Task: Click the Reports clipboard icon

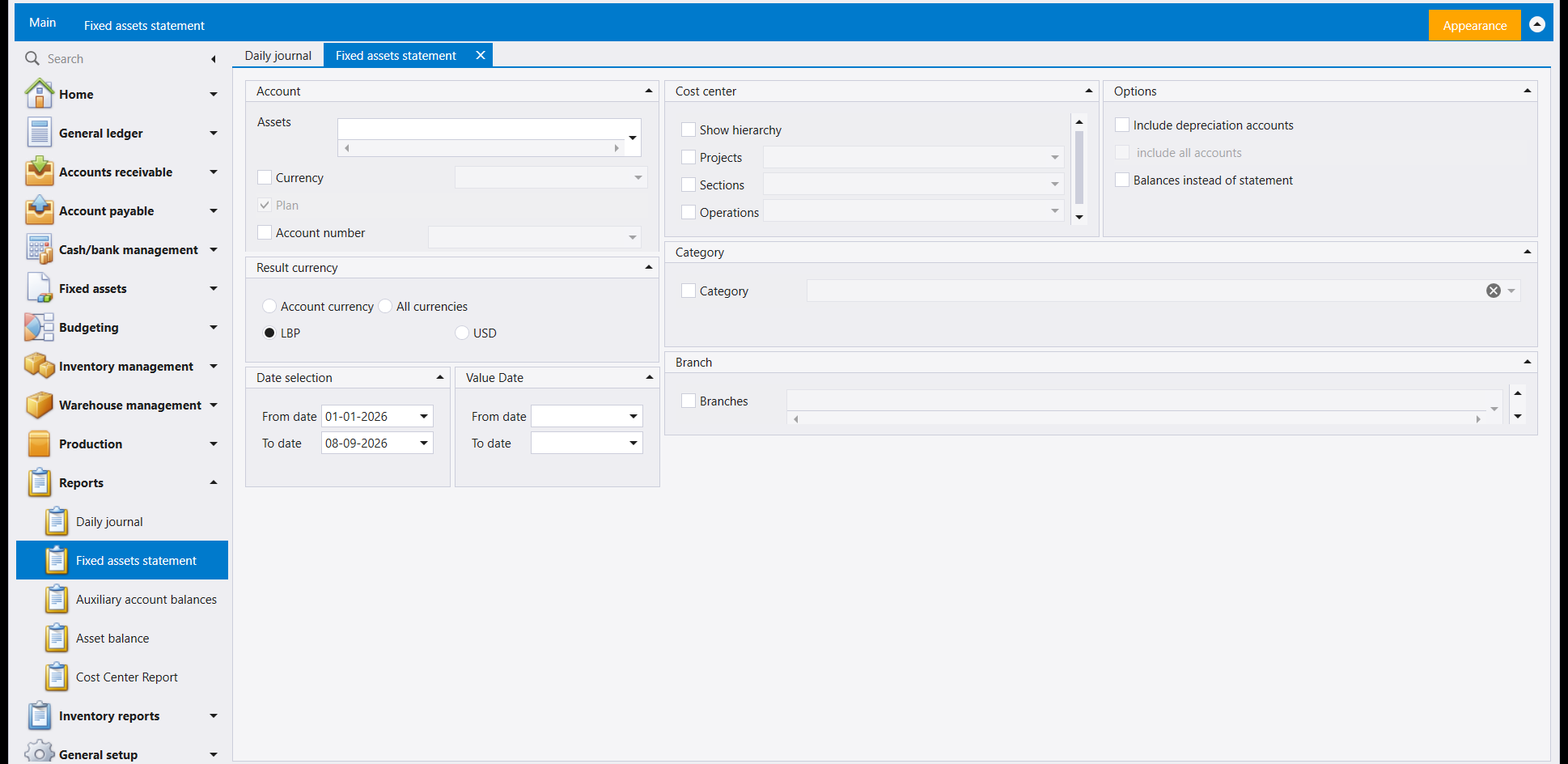Action: 39,482
